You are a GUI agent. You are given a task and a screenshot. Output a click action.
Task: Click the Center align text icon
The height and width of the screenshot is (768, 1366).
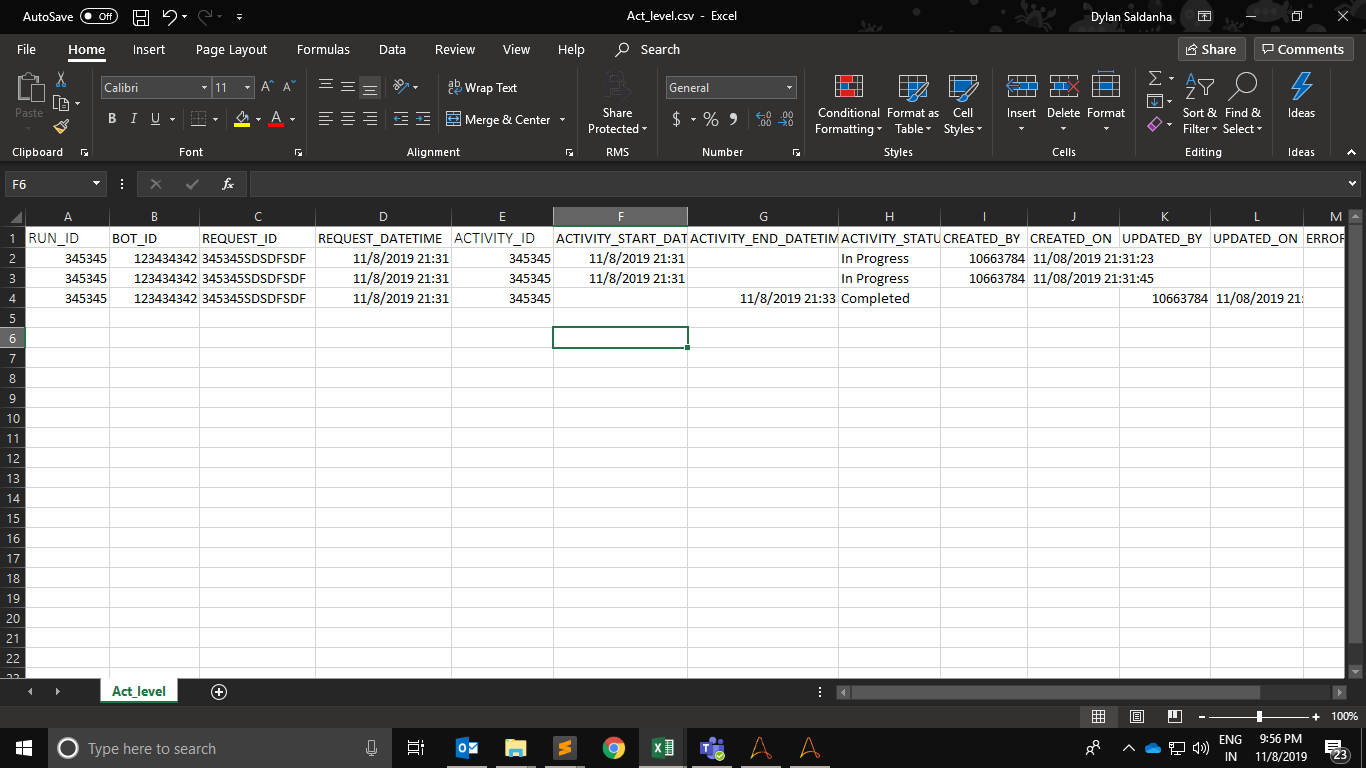pos(348,120)
